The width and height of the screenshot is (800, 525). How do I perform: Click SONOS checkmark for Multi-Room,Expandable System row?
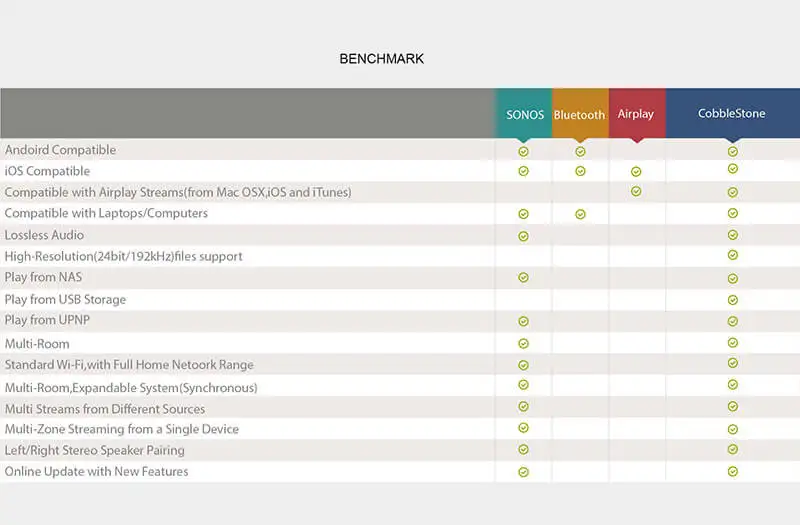tap(523, 385)
